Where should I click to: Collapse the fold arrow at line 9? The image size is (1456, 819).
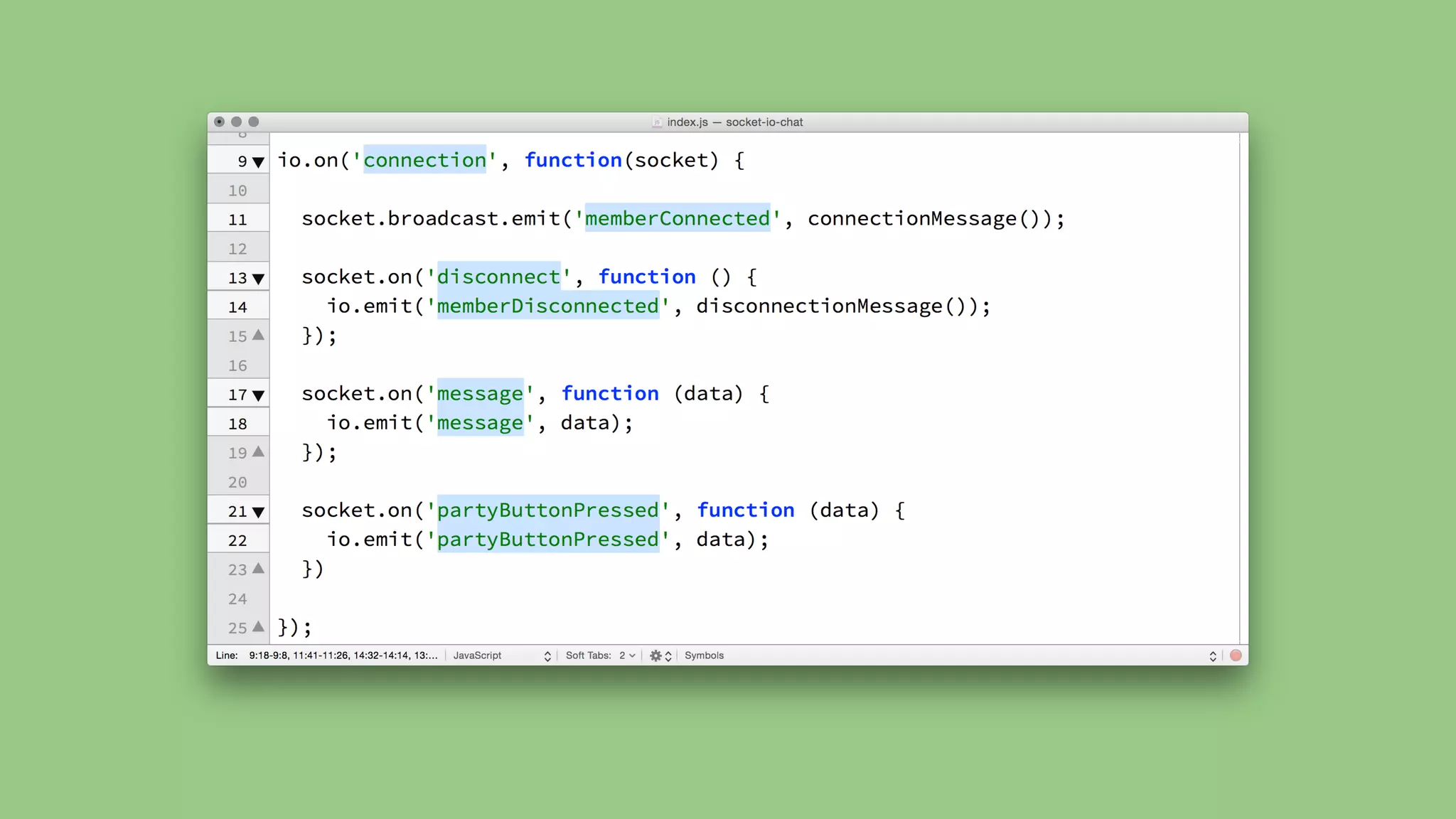pyautogui.click(x=258, y=162)
